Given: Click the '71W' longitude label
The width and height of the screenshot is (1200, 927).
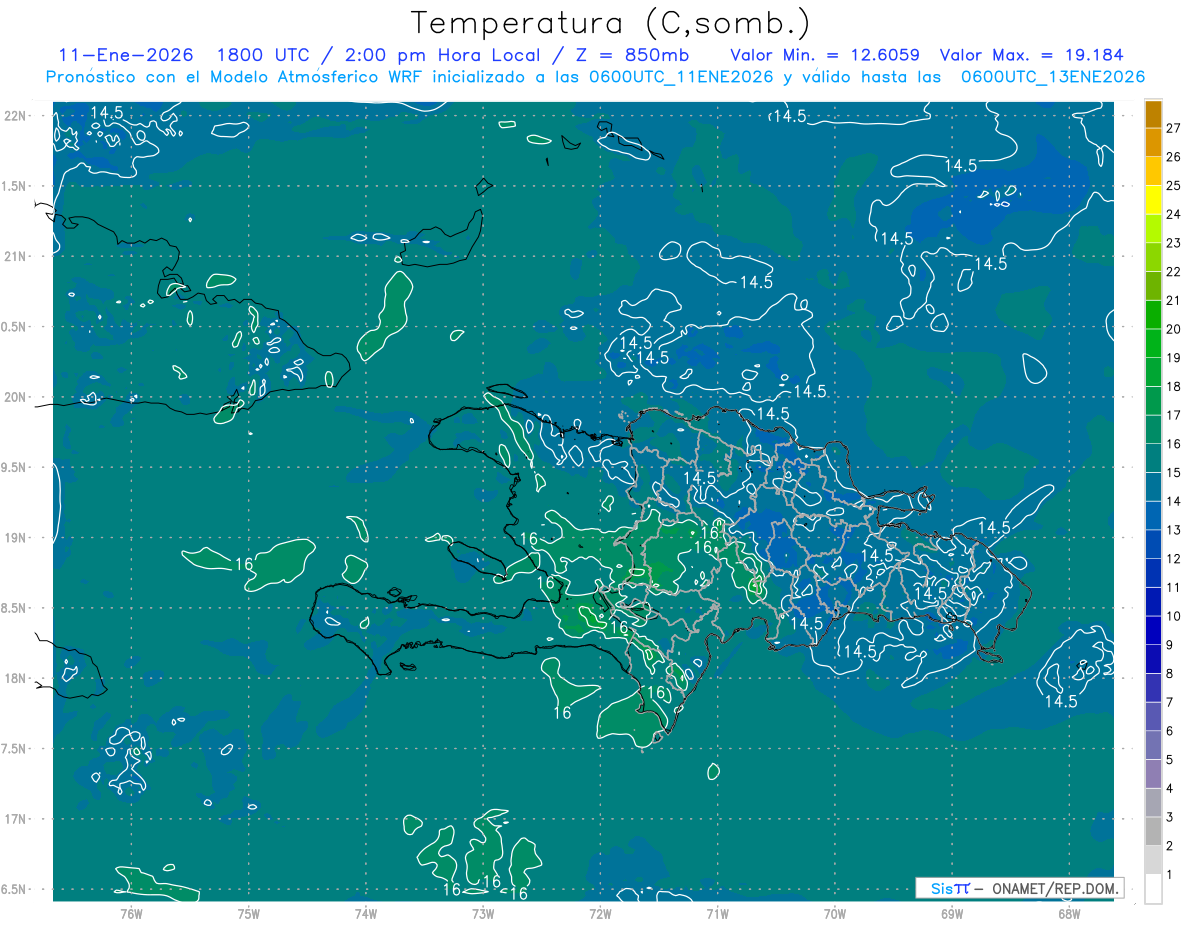Looking at the screenshot, I should click(x=717, y=913).
